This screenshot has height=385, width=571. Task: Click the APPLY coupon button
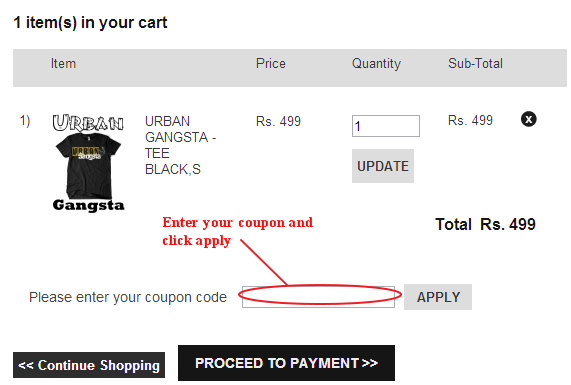438,297
